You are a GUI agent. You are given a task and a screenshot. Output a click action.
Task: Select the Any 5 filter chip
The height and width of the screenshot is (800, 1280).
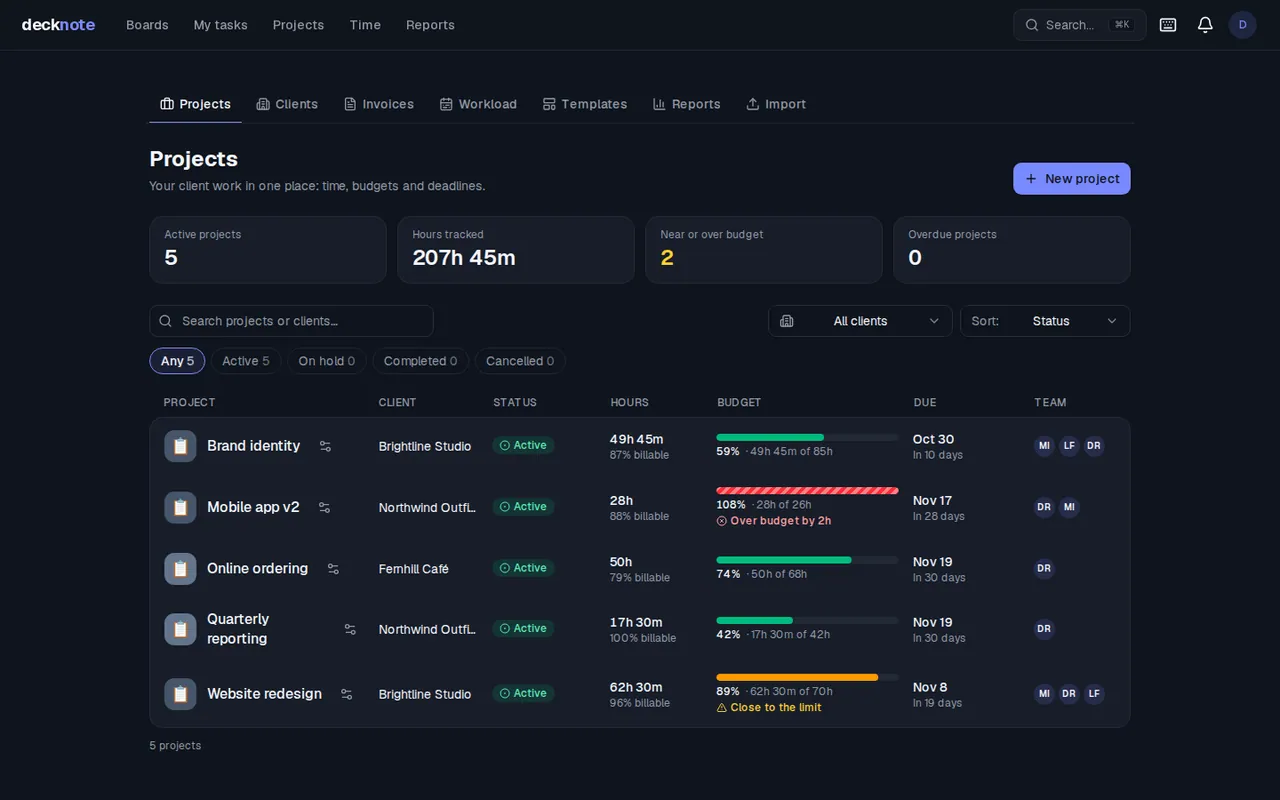(177, 361)
